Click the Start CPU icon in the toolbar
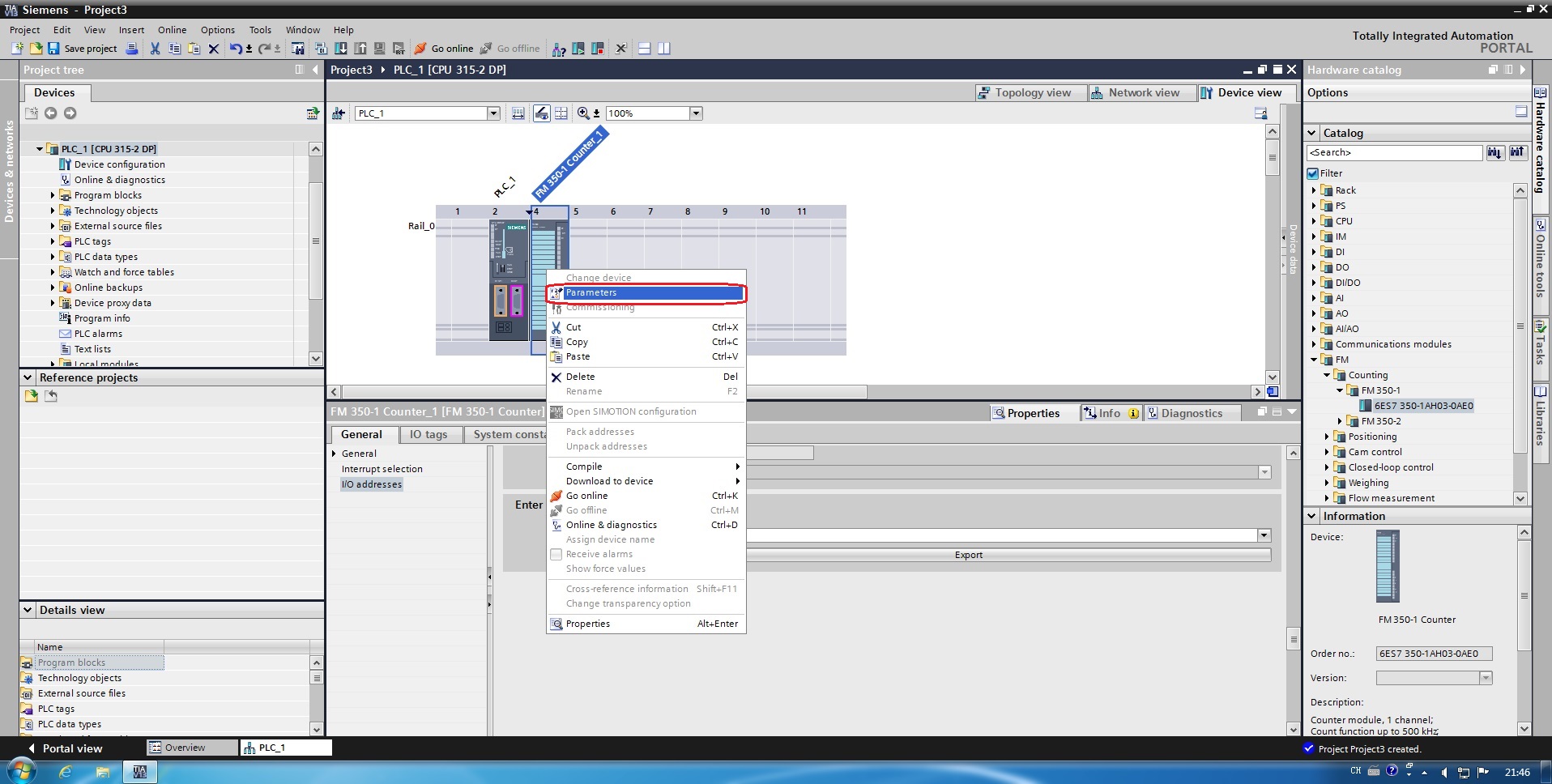 point(578,49)
